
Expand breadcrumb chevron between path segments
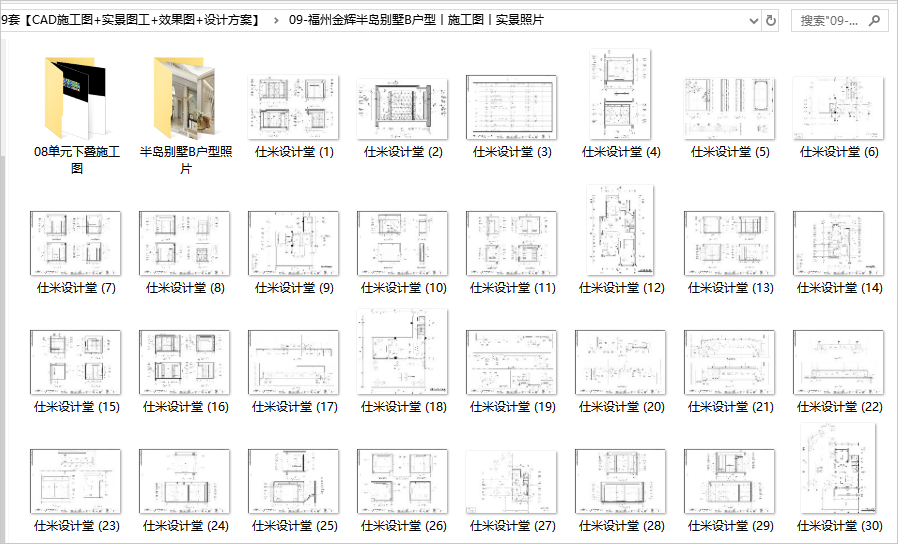[275, 21]
